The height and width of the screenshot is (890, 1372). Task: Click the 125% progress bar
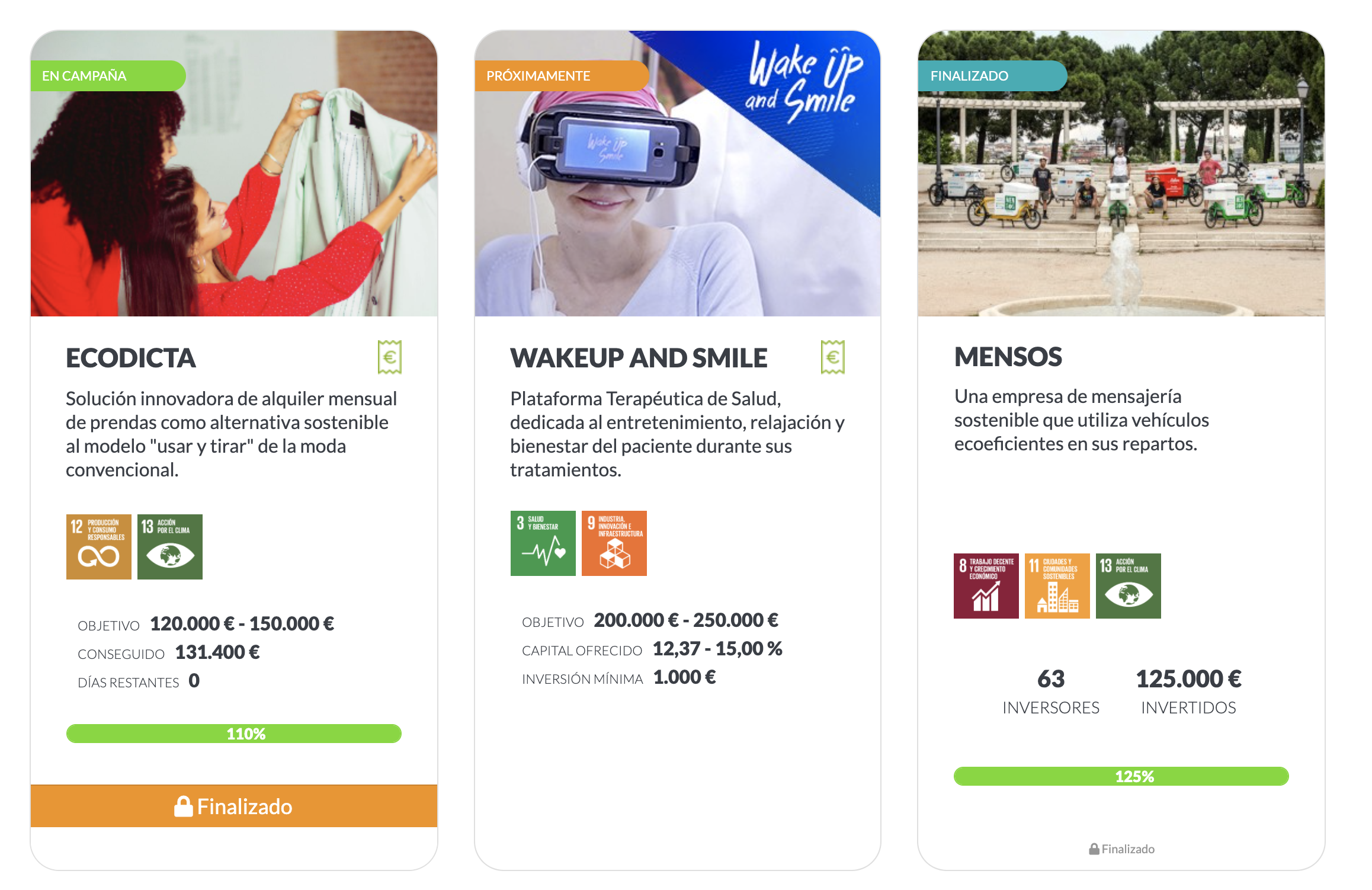(x=1121, y=776)
